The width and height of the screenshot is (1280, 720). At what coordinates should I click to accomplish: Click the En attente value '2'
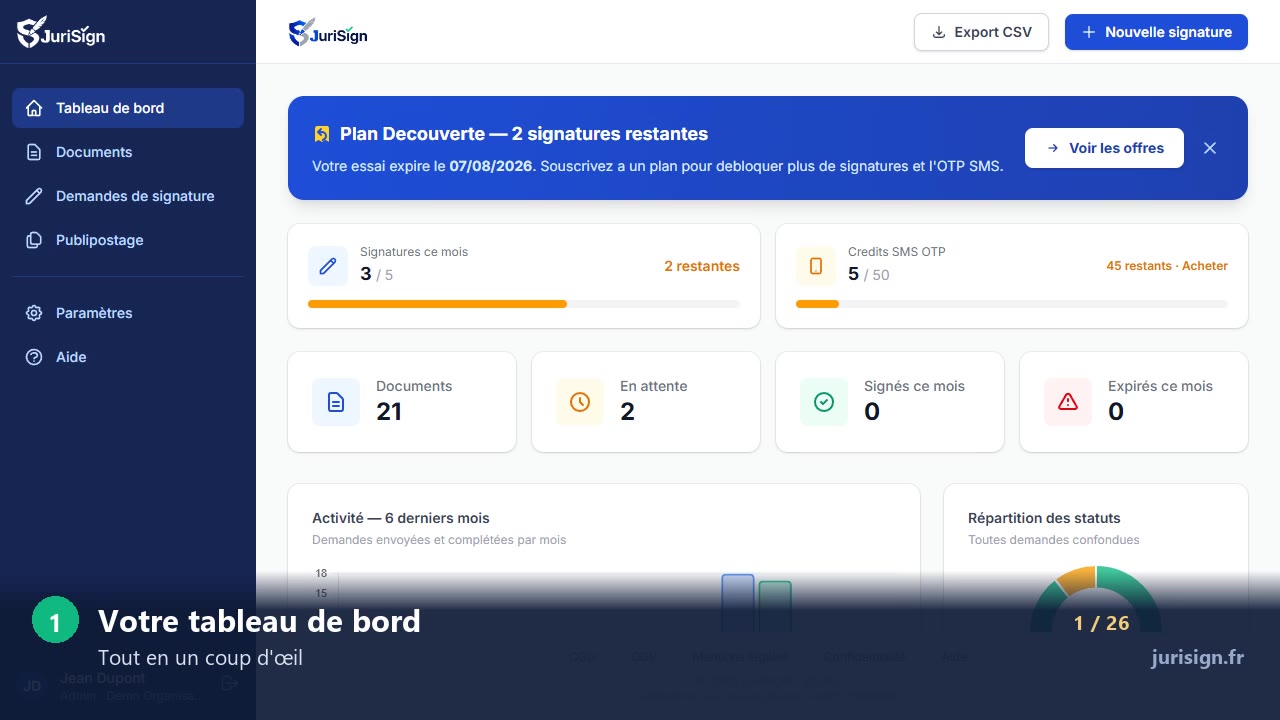point(627,412)
